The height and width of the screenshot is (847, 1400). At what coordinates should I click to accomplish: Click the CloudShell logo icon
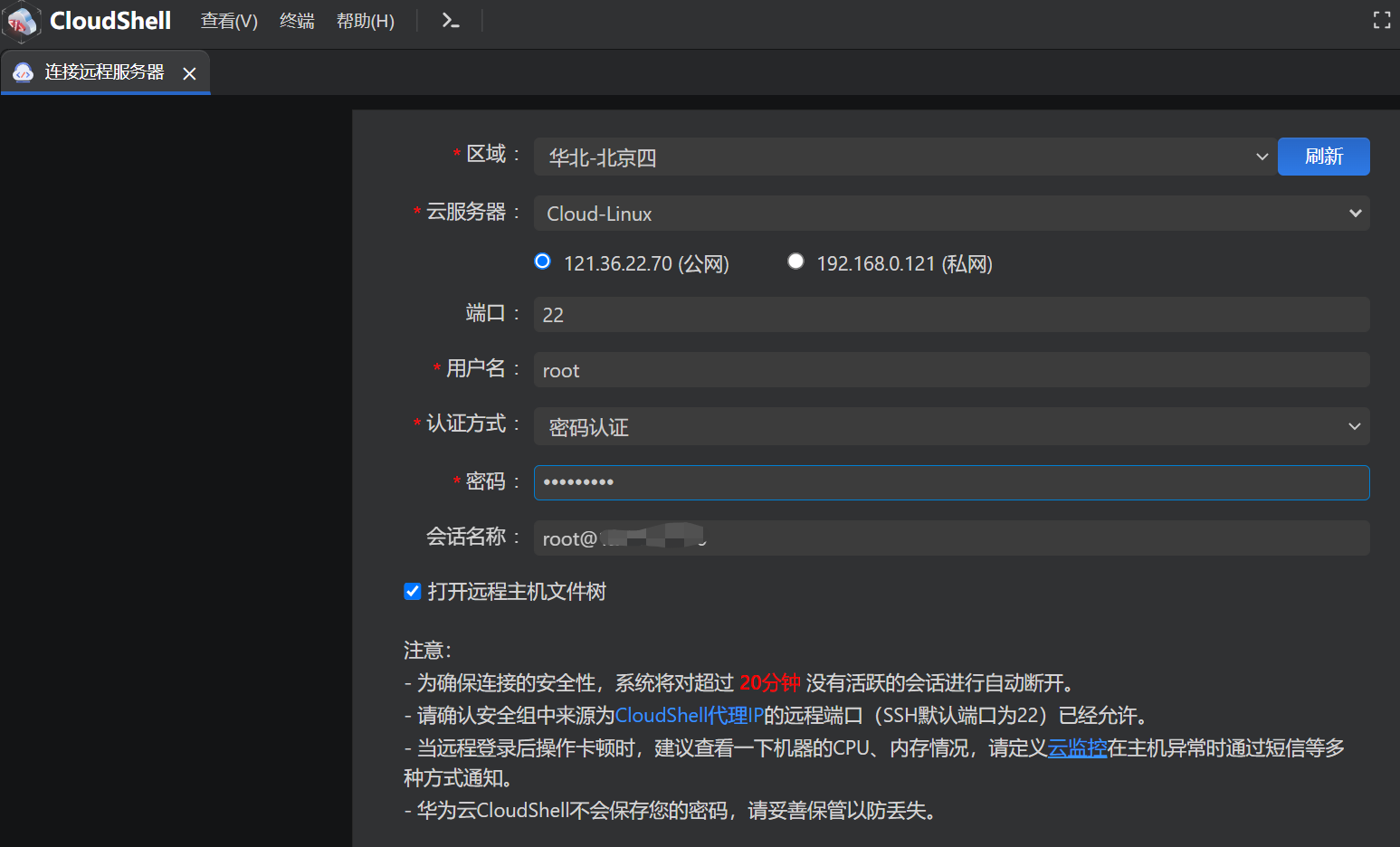tap(22, 22)
